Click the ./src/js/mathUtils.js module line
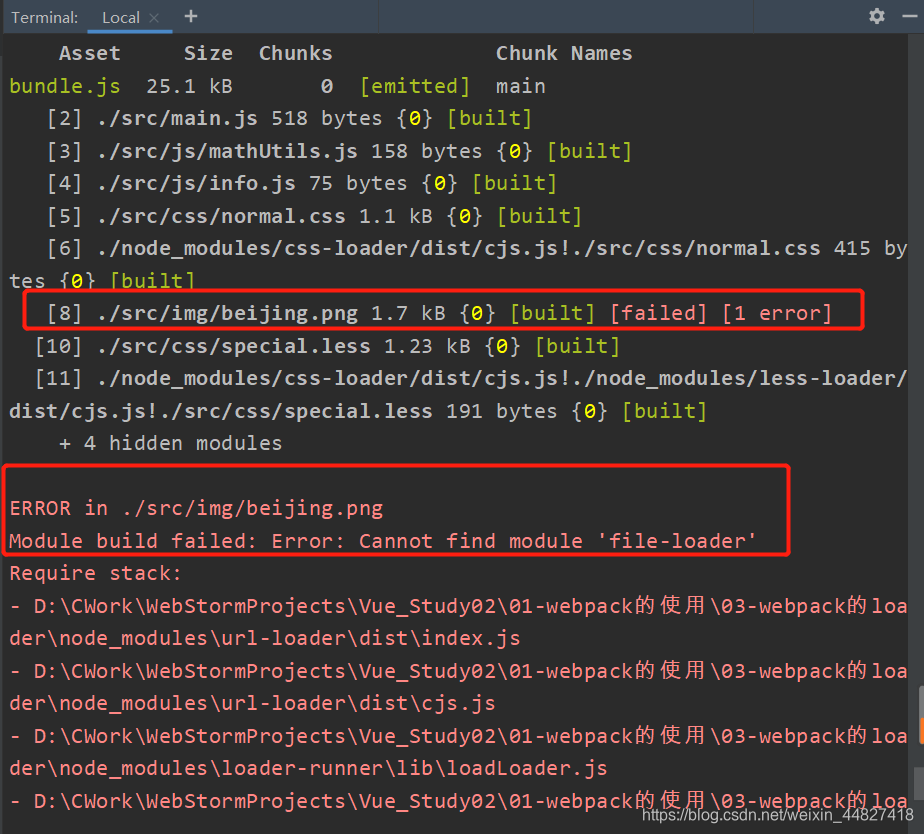Viewport: 924px width, 834px height. pyautogui.click(x=339, y=151)
